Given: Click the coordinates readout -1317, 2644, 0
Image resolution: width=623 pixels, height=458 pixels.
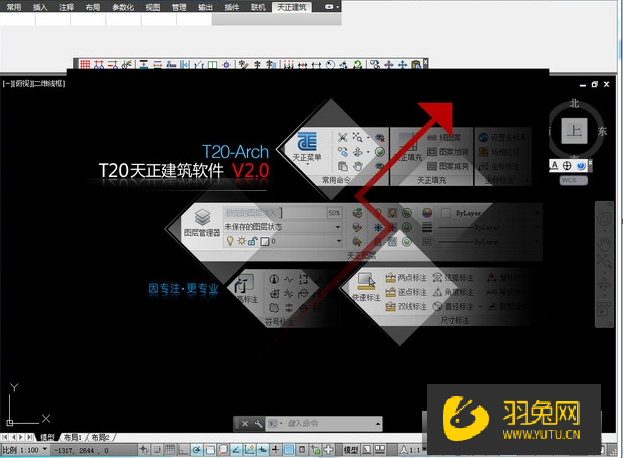Looking at the screenshot, I should [x=81, y=450].
